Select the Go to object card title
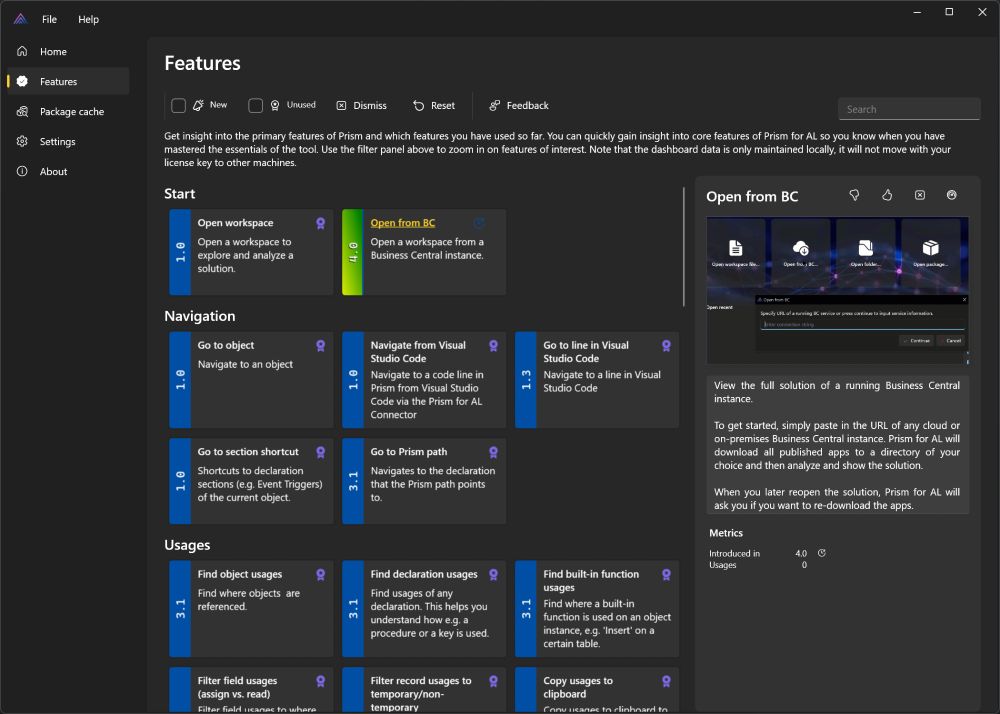This screenshot has width=1000, height=714. coord(226,345)
